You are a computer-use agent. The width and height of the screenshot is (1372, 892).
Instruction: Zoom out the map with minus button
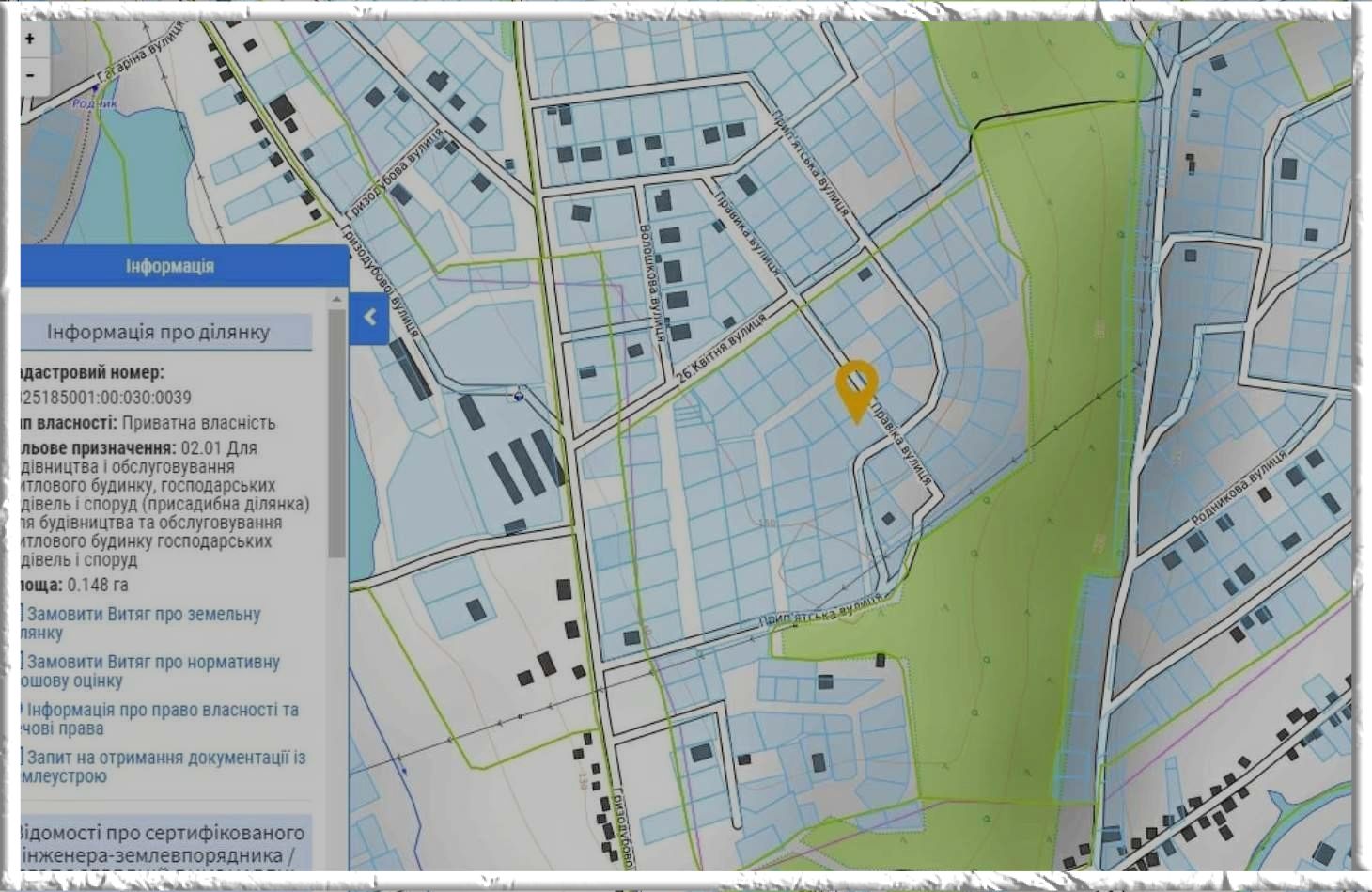point(31,75)
